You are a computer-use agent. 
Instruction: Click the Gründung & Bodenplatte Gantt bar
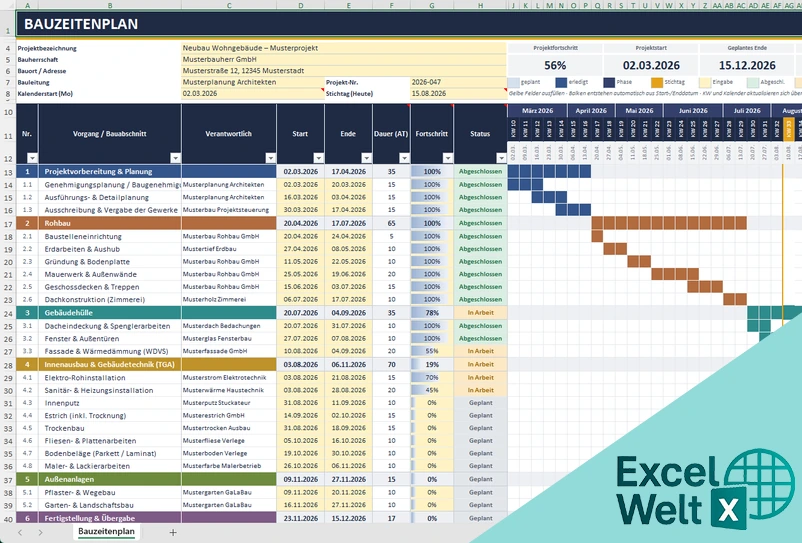click(639, 262)
